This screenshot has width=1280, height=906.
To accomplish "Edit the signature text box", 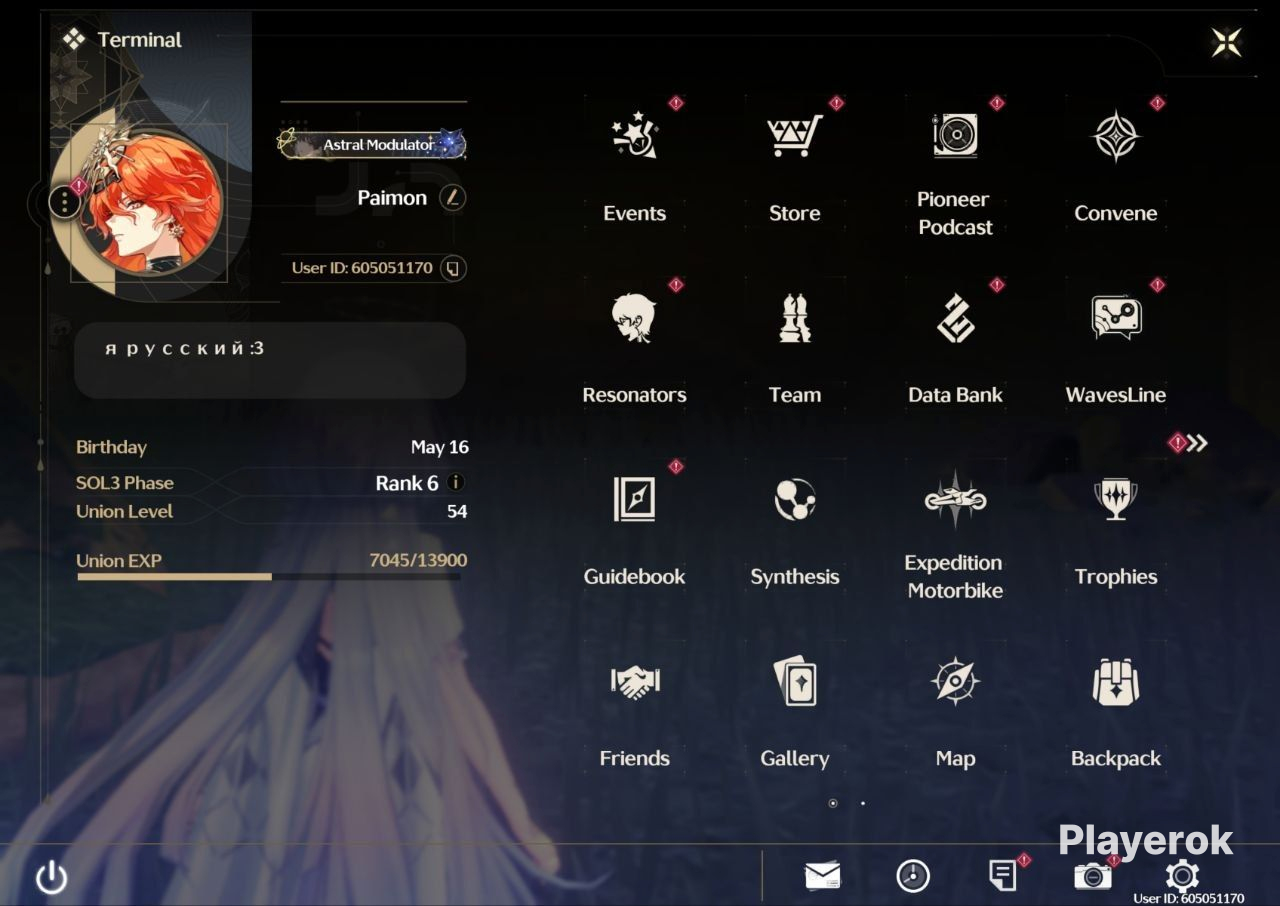I will tap(270, 360).
